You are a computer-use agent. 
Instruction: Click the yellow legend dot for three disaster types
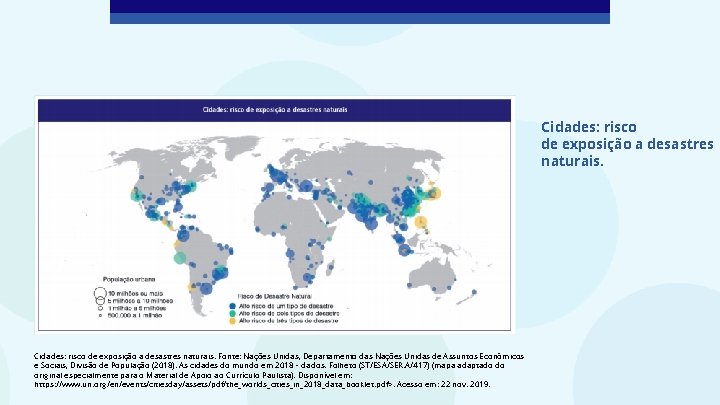click(x=232, y=321)
